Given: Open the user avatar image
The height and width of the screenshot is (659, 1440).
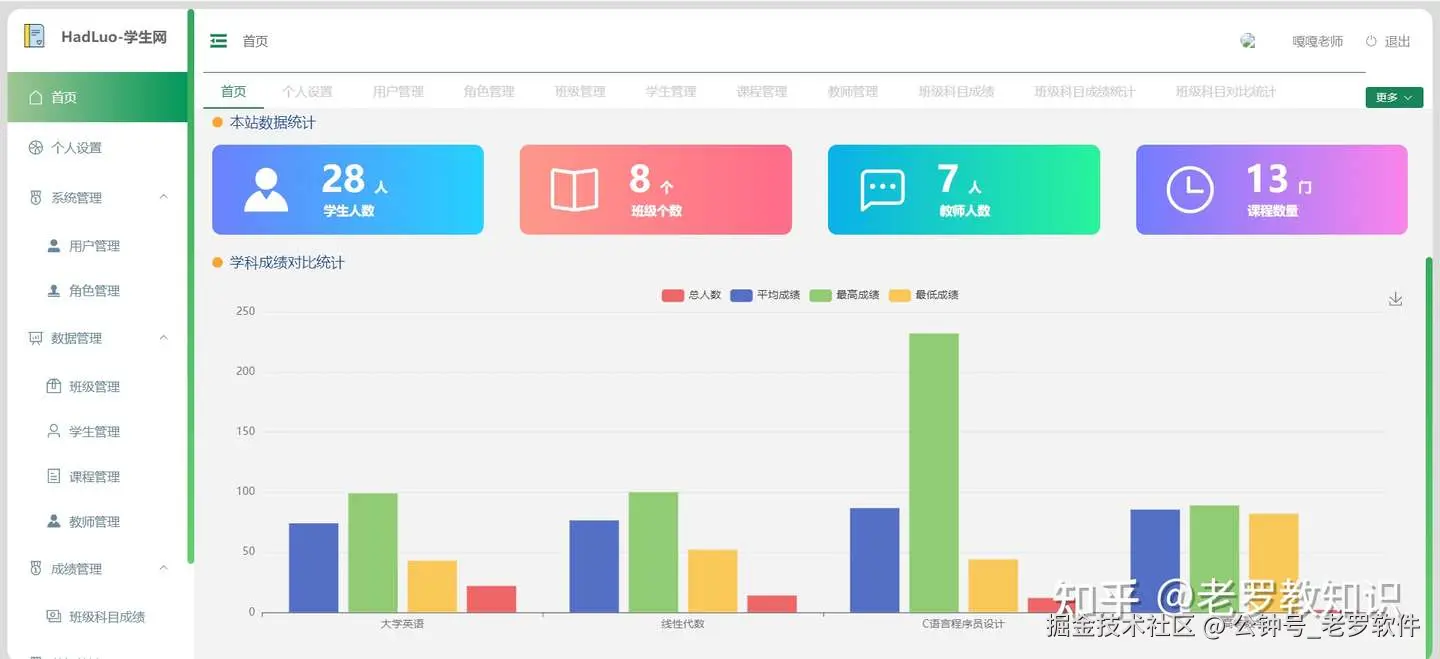Looking at the screenshot, I should [1248, 41].
